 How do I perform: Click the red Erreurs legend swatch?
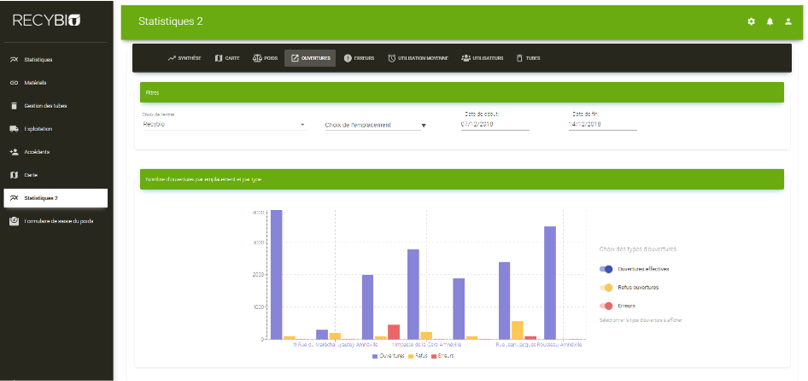coord(433,356)
